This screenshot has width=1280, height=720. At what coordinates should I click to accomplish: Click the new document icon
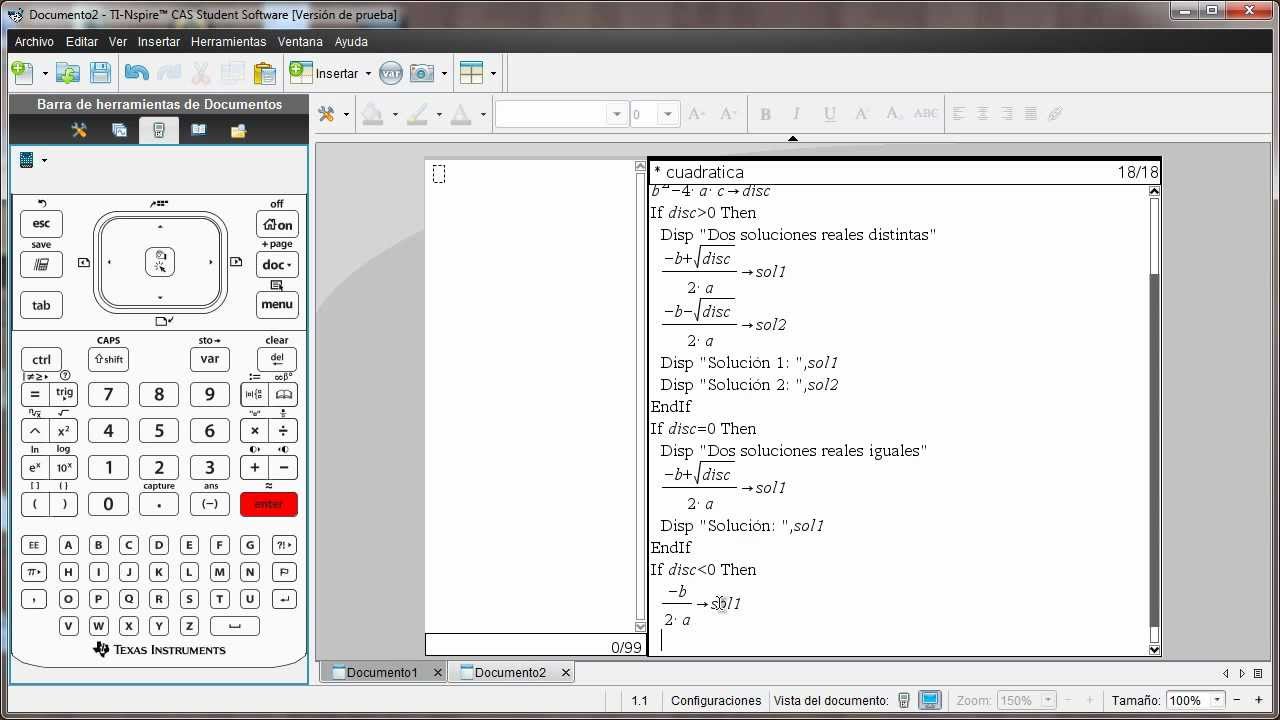[x=23, y=73]
